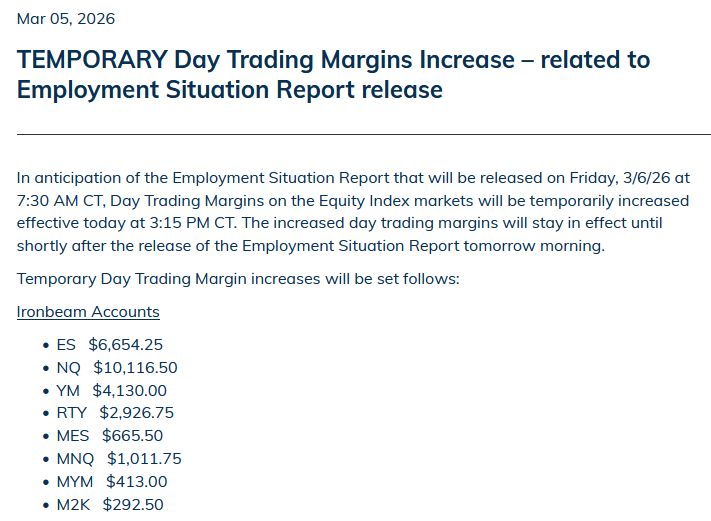Select the RTY ticker symbol

[x=72, y=413]
